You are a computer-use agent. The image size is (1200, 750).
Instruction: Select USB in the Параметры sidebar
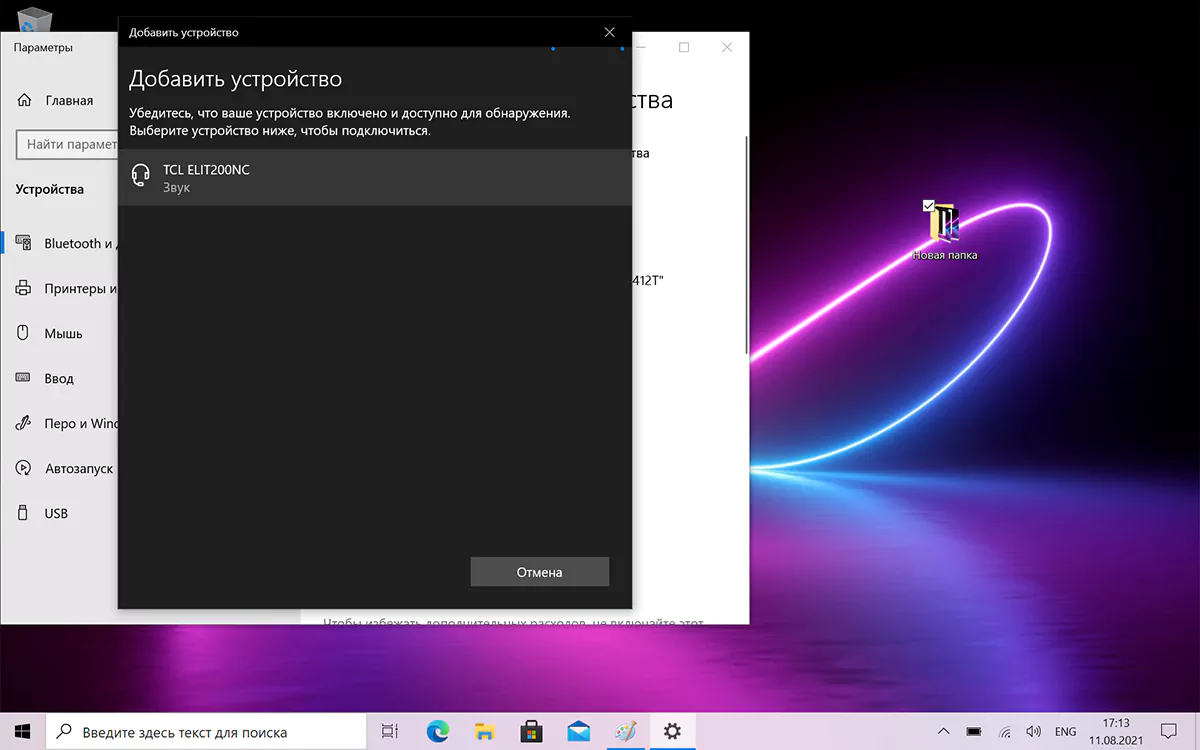tap(43, 513)
